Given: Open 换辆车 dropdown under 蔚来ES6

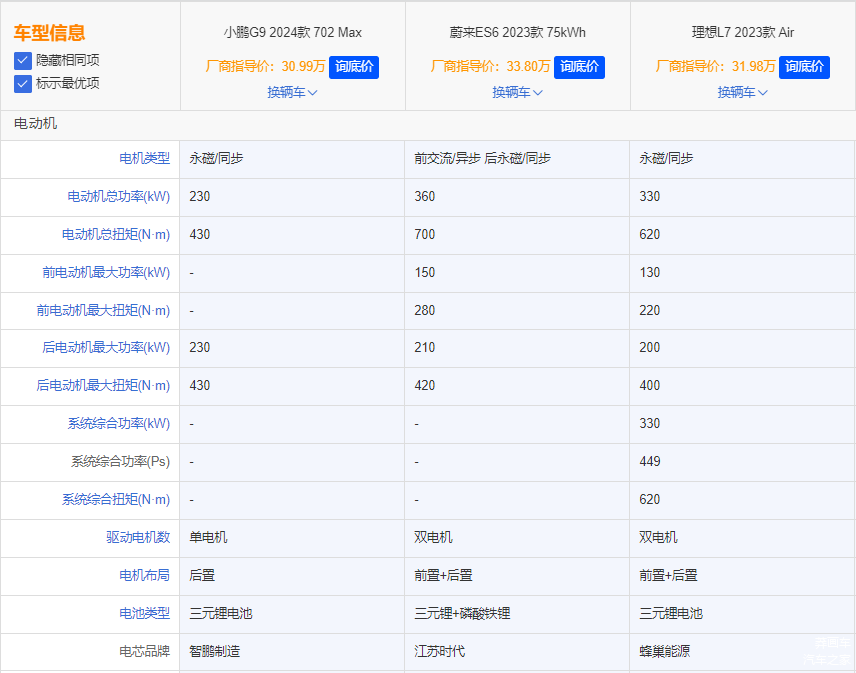Looking at the screenshot, I should [x=517, y=92].
